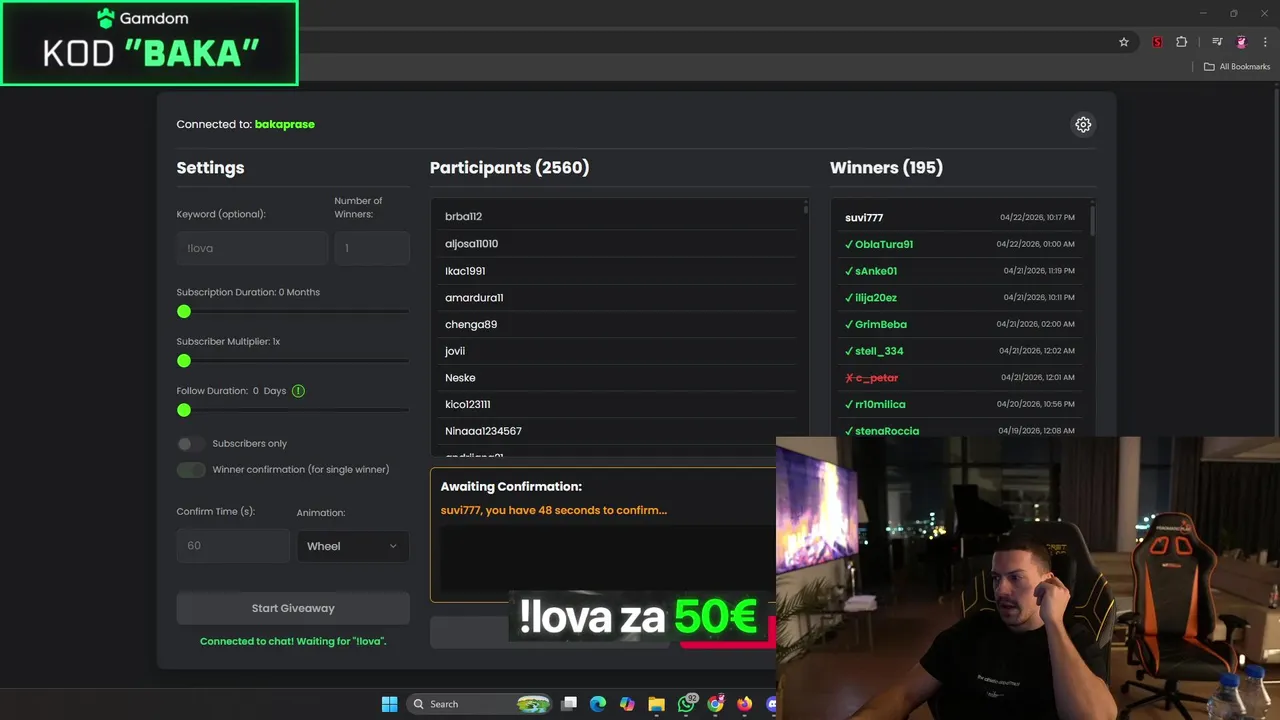Toggle Winner confirmation for single winner

(191, 470)
